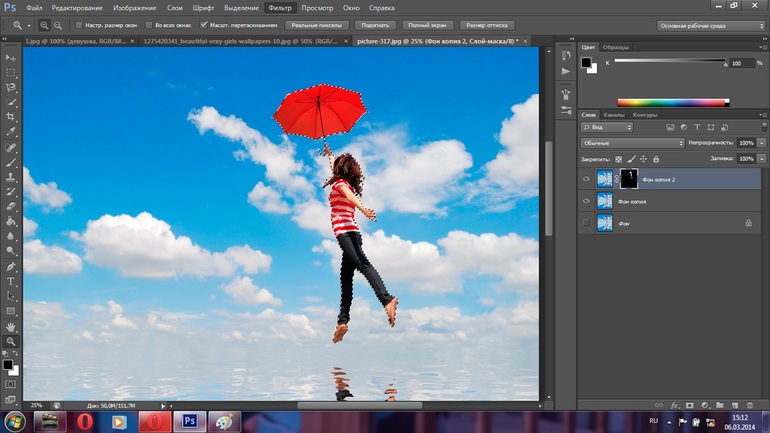Image resolution: width=770 pixels, height=433 pixels.
Task: Click the zoom-out magnifier in options bar
Action: pyautogui.click(x=58, y=25)
